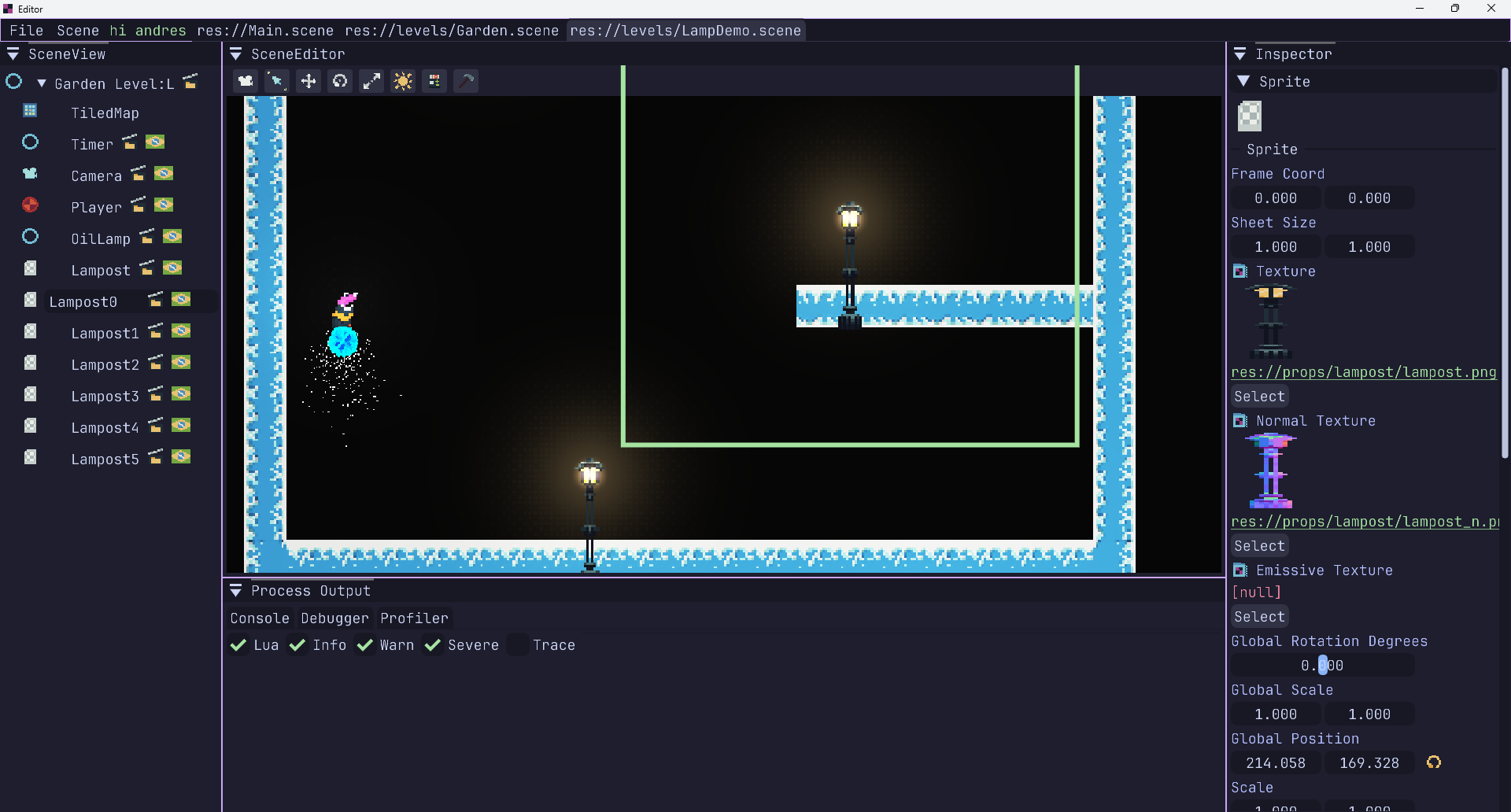Image resolution: width=1511 pixels, height=812 pixels.
Task: Click Select button under Emissive Texture
Action: point(1259,617)
